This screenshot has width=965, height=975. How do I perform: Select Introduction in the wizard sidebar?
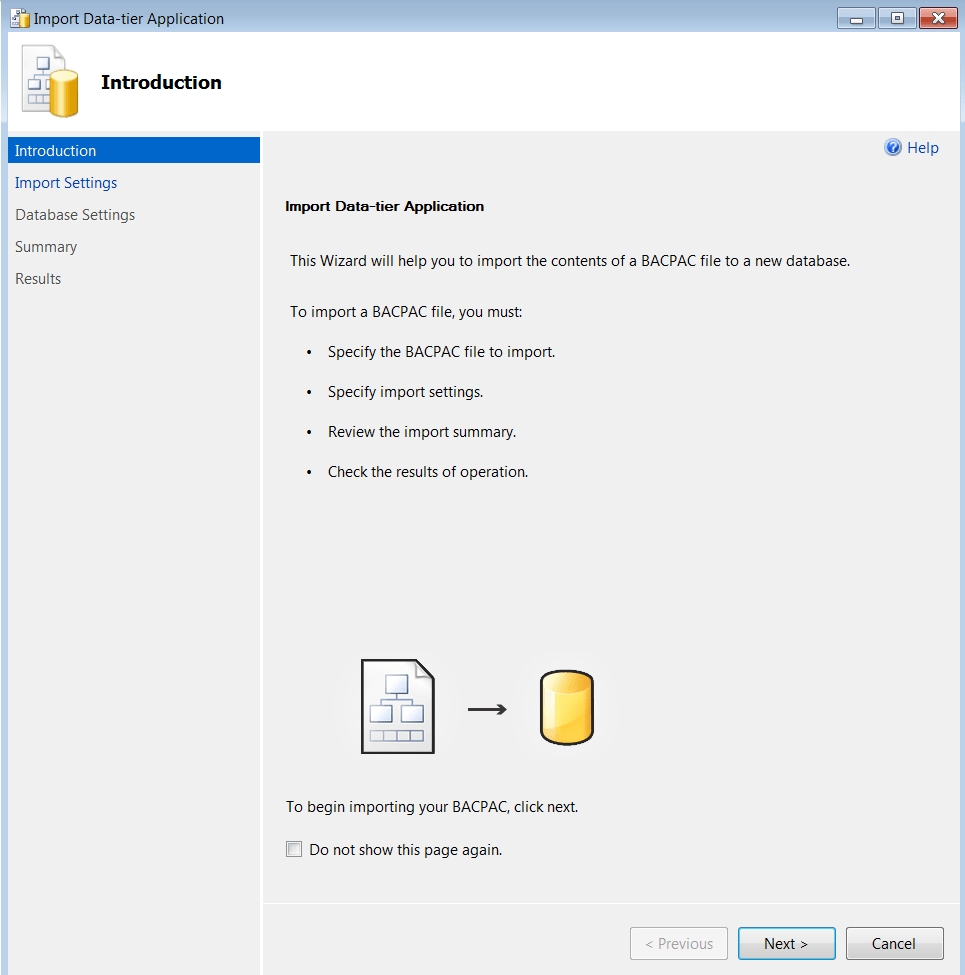(x=56, y=151)
